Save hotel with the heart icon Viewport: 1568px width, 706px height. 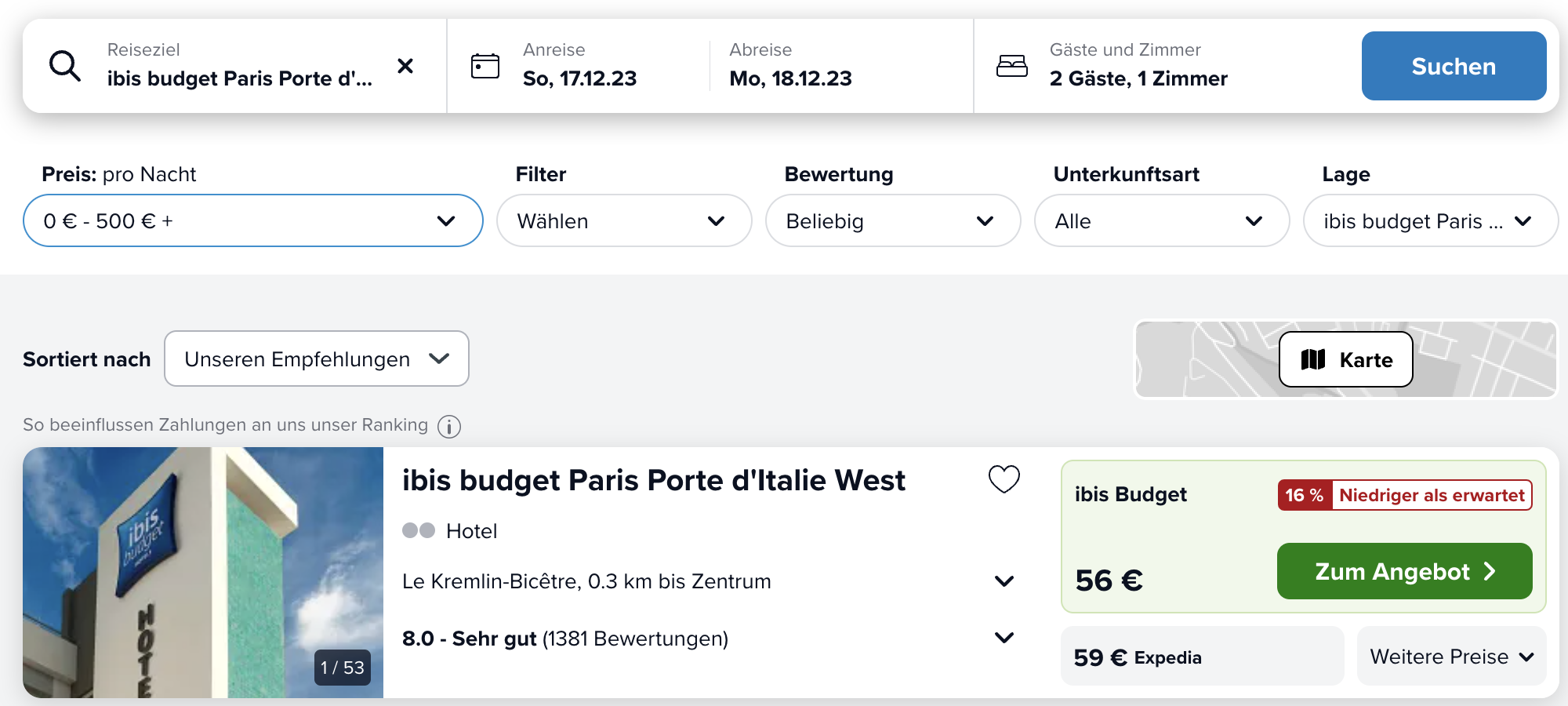pyautogui.click(x=1004, y=479)
